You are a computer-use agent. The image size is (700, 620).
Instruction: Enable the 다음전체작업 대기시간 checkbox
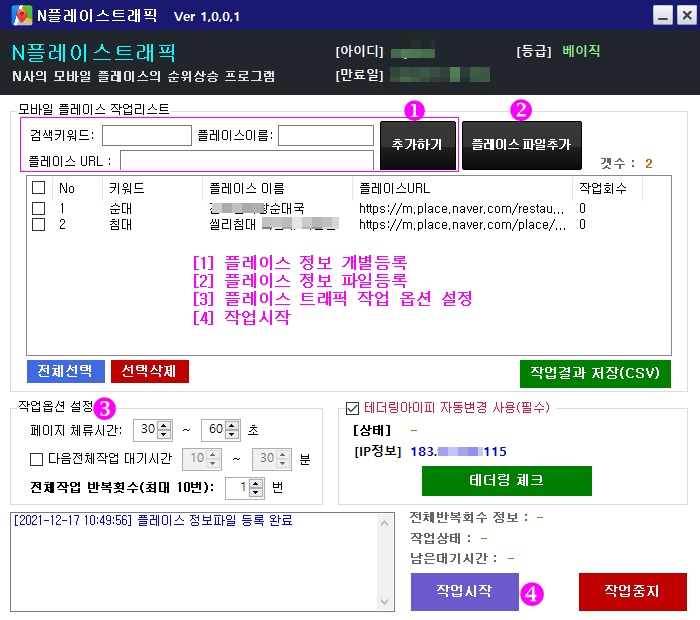[36, 459]
